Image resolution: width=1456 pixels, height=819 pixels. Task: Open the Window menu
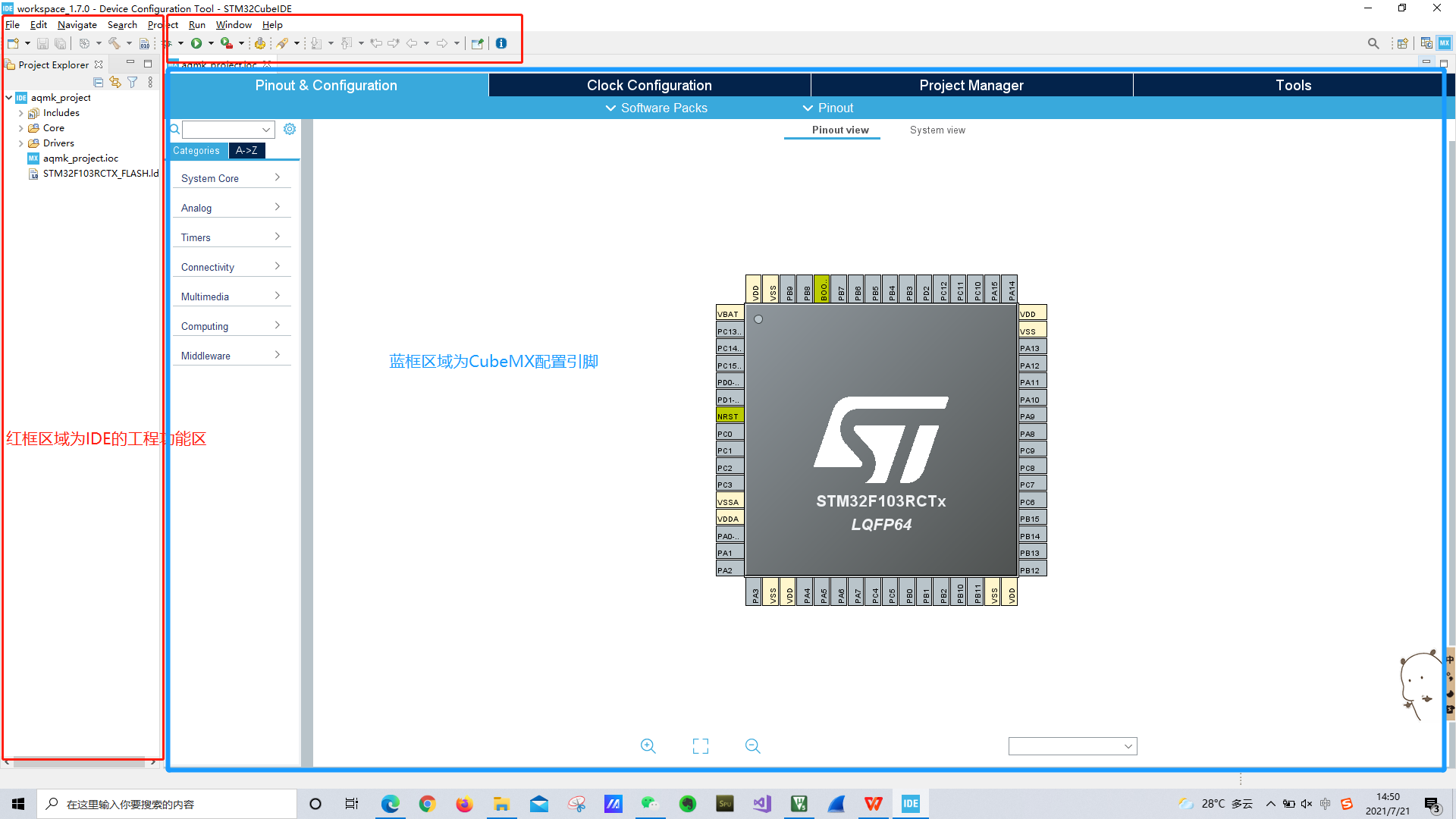point(234,24)
